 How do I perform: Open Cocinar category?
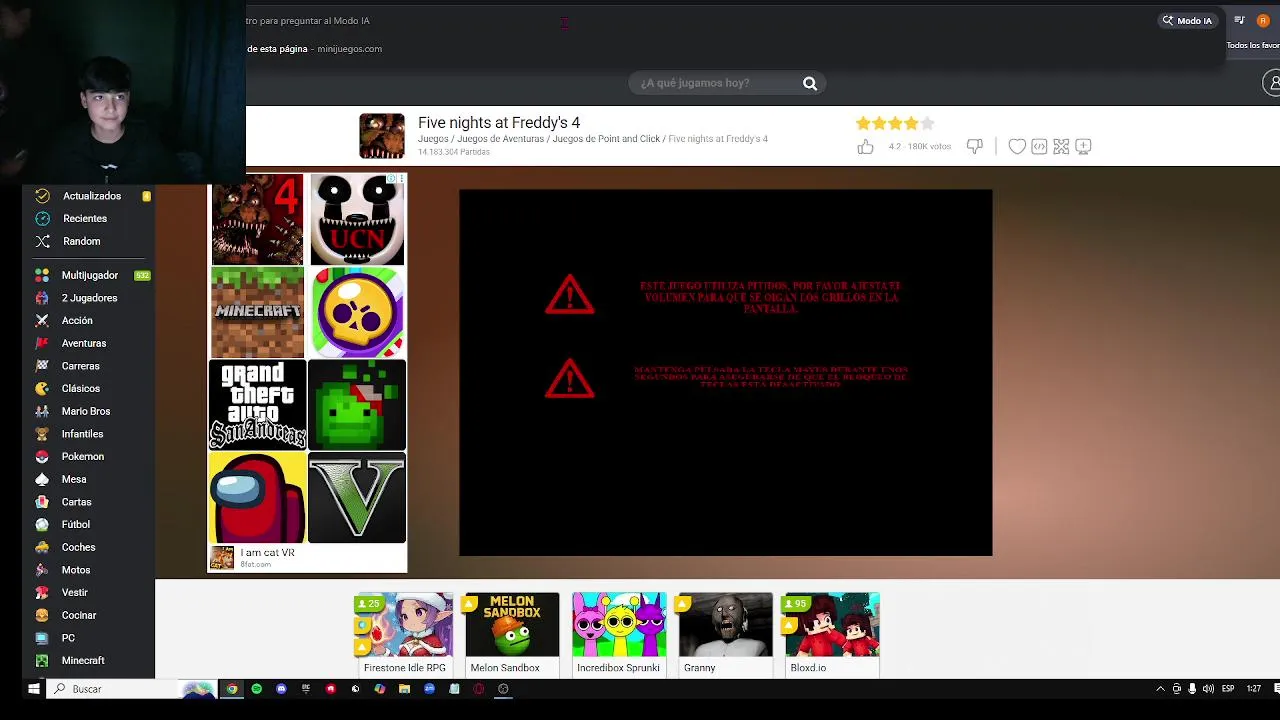tap(79, 615)
